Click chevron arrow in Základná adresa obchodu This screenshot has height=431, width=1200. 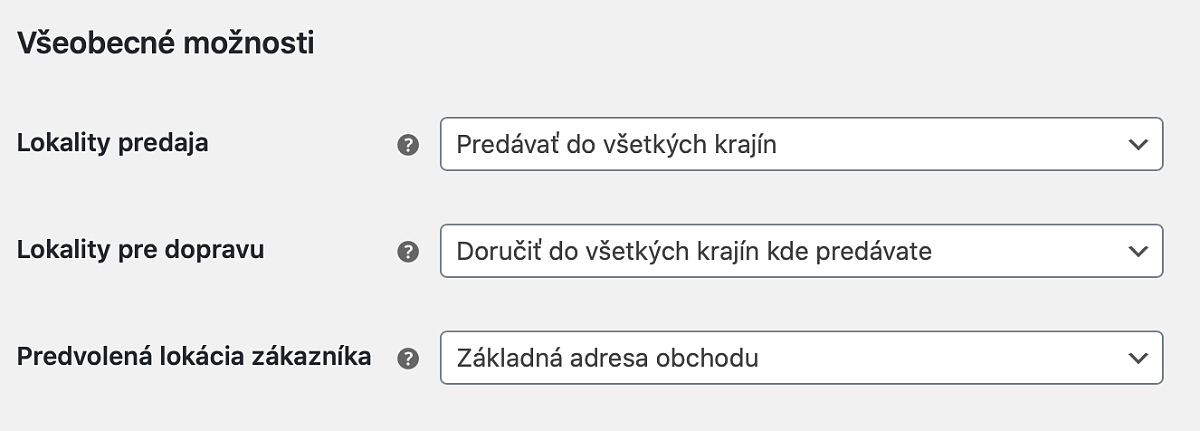[x=1137, y=357]
